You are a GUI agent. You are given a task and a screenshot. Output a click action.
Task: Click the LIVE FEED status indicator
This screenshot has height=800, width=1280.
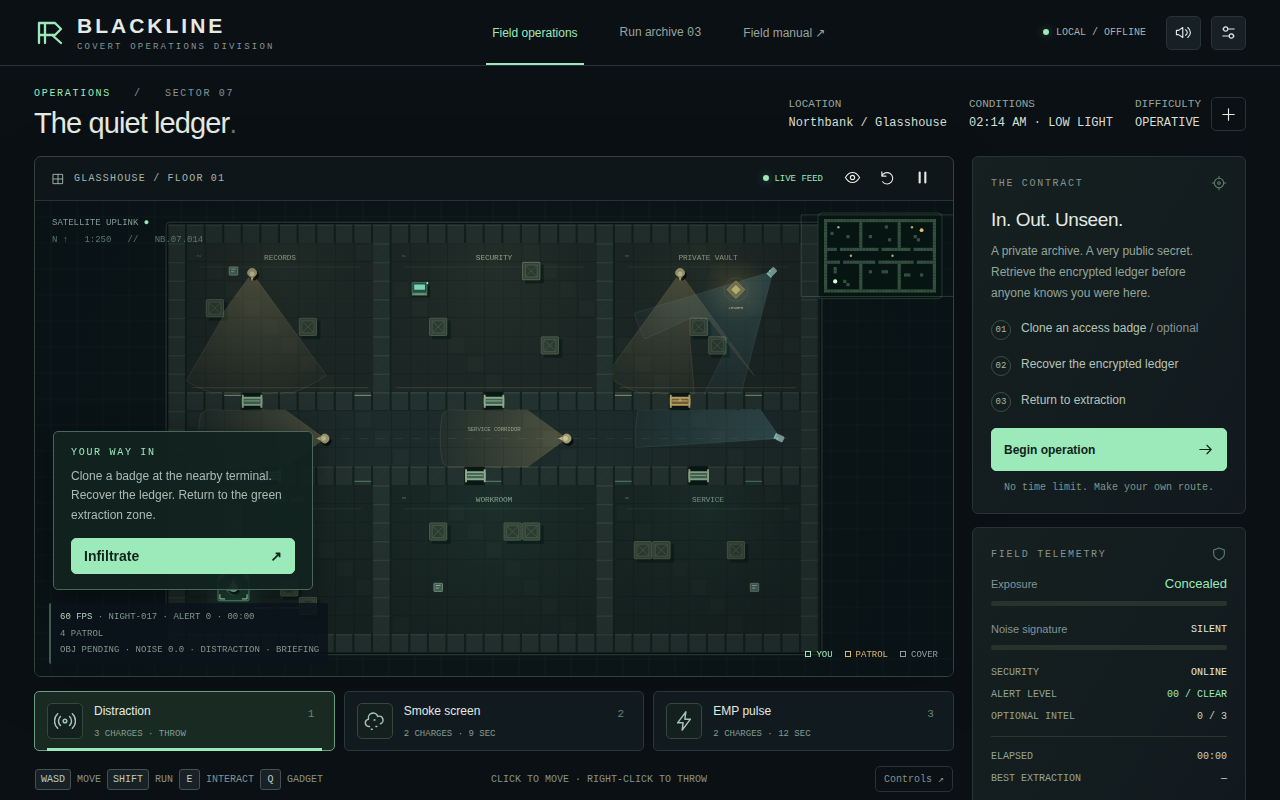tap(793, 178)
